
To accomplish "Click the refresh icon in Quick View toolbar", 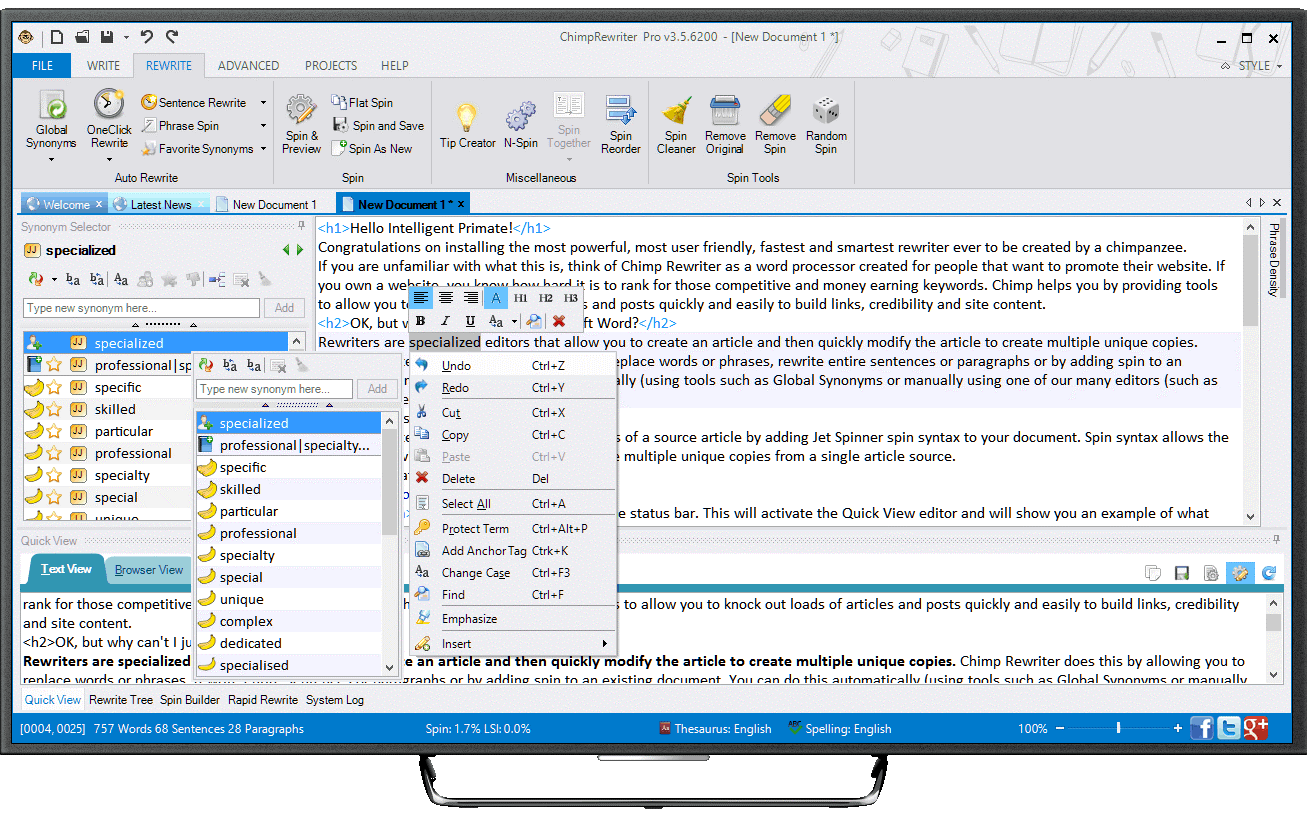I will tap(1270, 573).
